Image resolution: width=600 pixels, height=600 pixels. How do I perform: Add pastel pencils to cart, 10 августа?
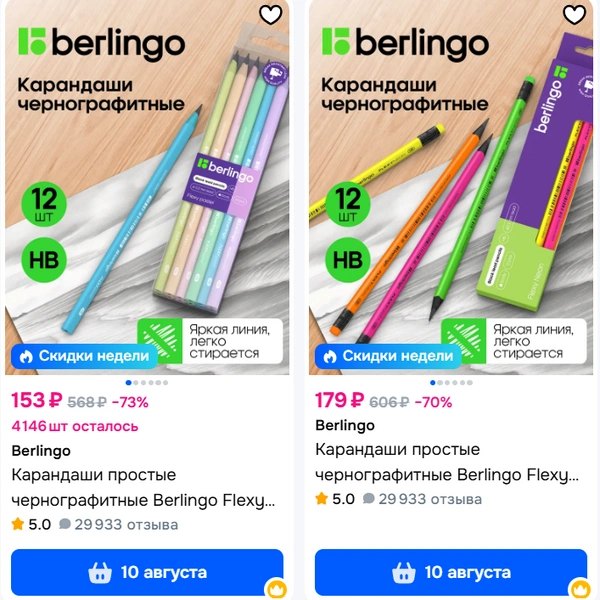pyautogui.click(x=147, y=572)
